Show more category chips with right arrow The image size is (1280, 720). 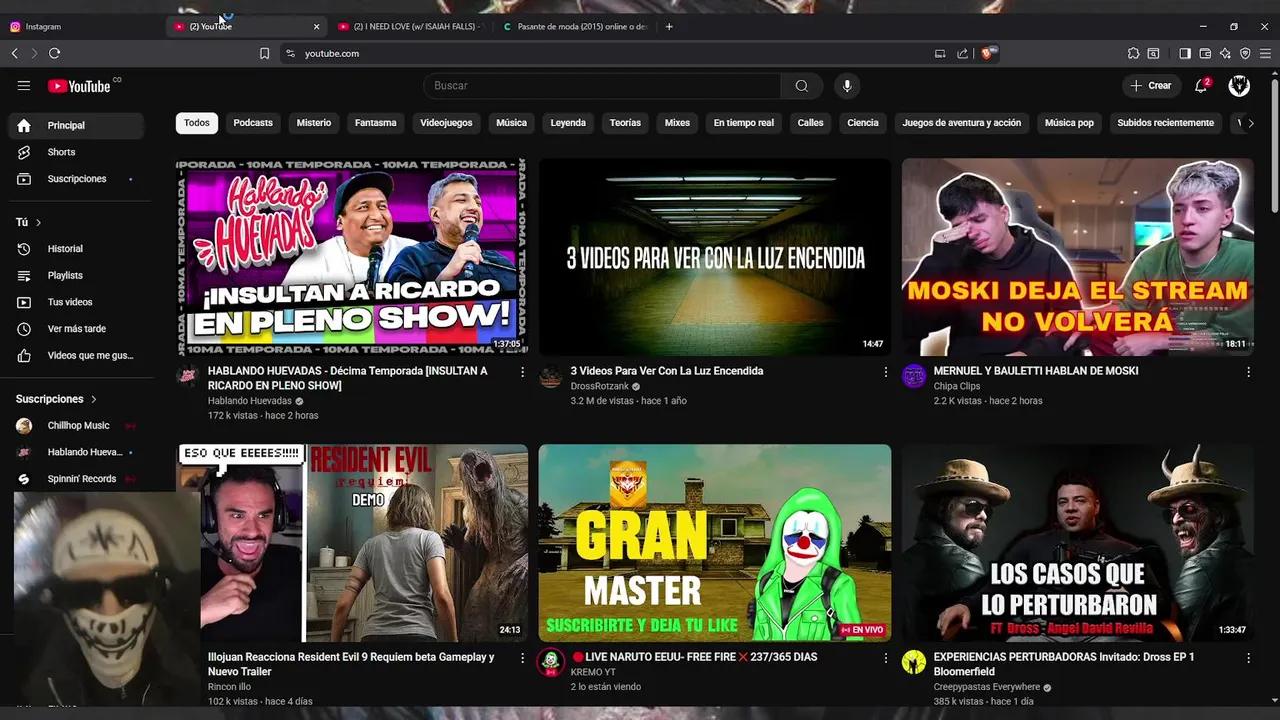coord(1251,123)
